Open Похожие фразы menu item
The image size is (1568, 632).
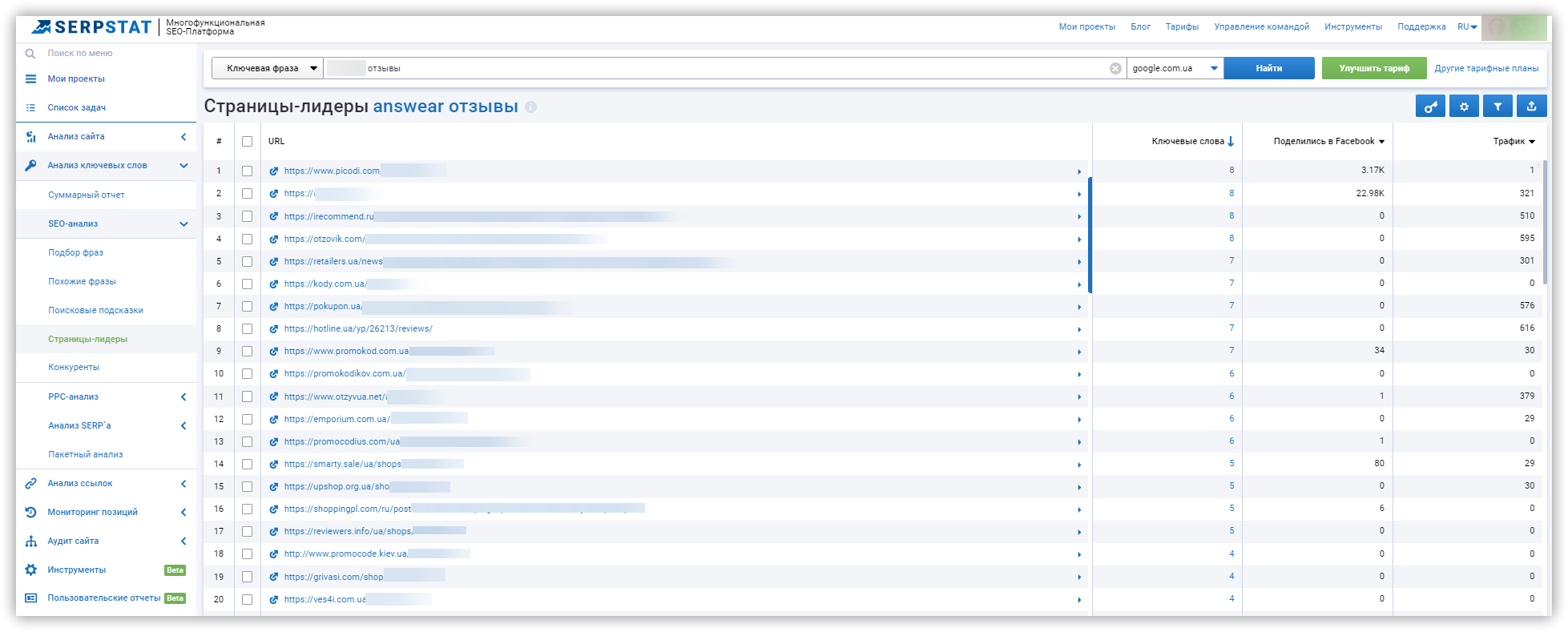82,282
